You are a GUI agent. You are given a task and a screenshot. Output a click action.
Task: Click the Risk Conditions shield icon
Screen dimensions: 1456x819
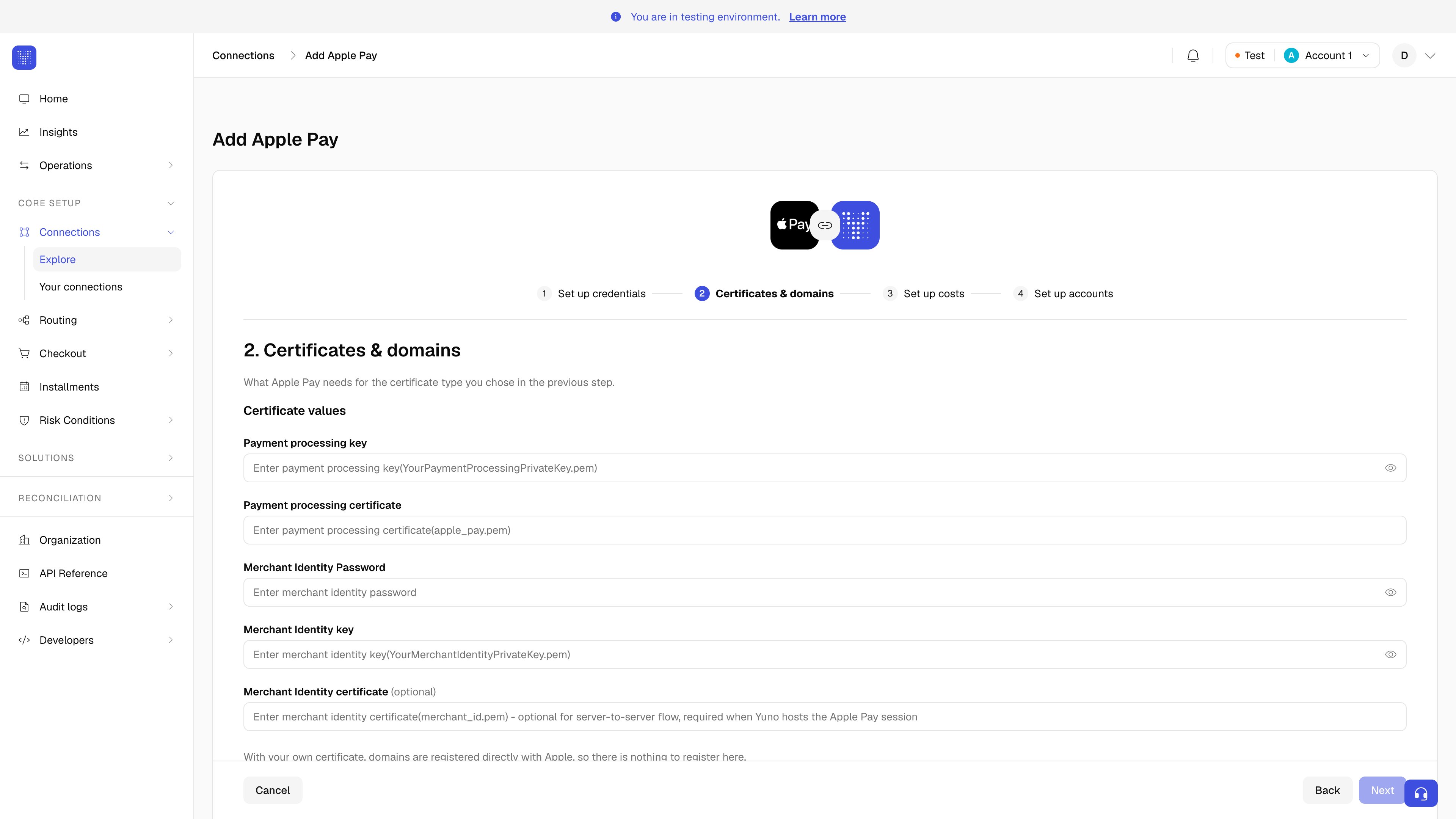[x=24, y=420]
